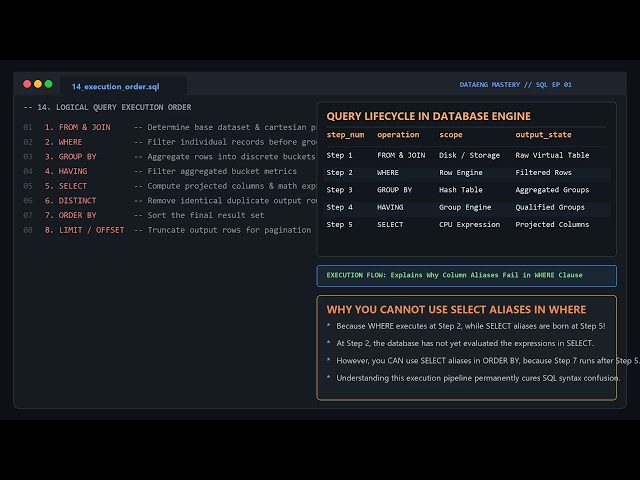This screenshot has width=640, height=480.
Task: Click the 'Step 4' table cell
Action: [x=339, y=207]
